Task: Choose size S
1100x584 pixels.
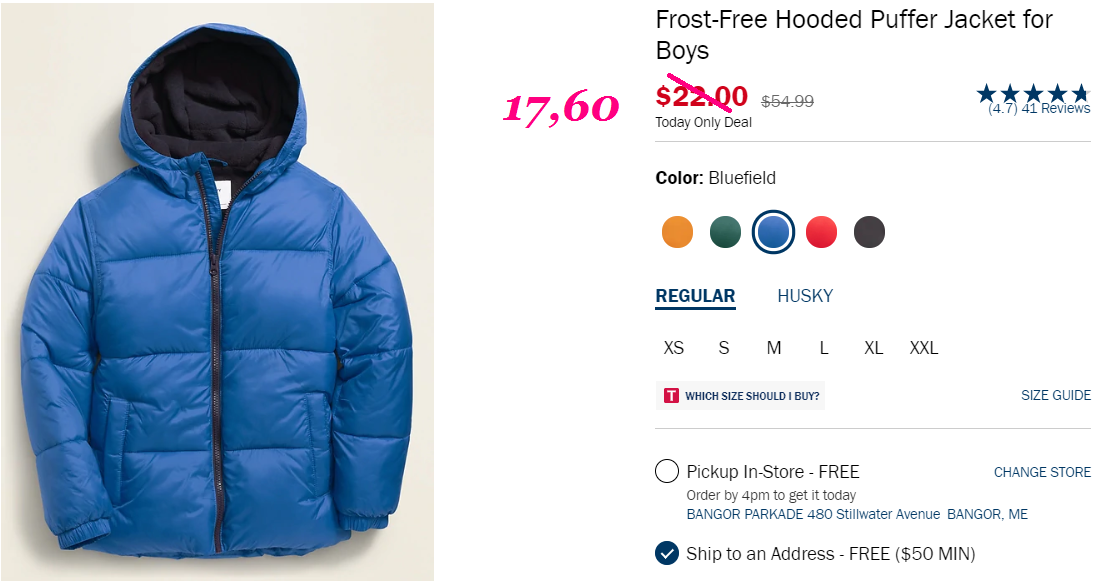Action: 724,348
